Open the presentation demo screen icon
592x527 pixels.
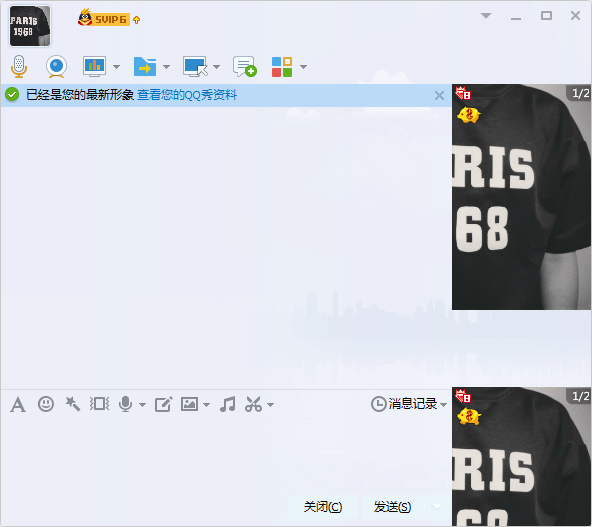tap(94, 67)
